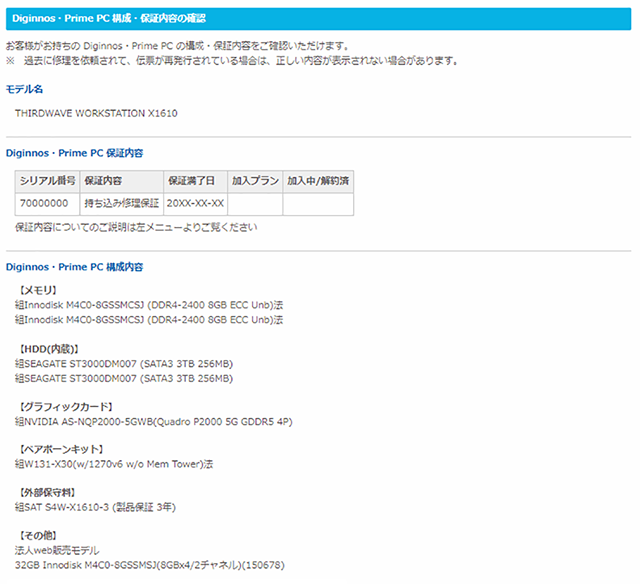This screenshot has height=584, width=640.
Task: Select the '法人web販売モデル' line
Action: [57, 551]
